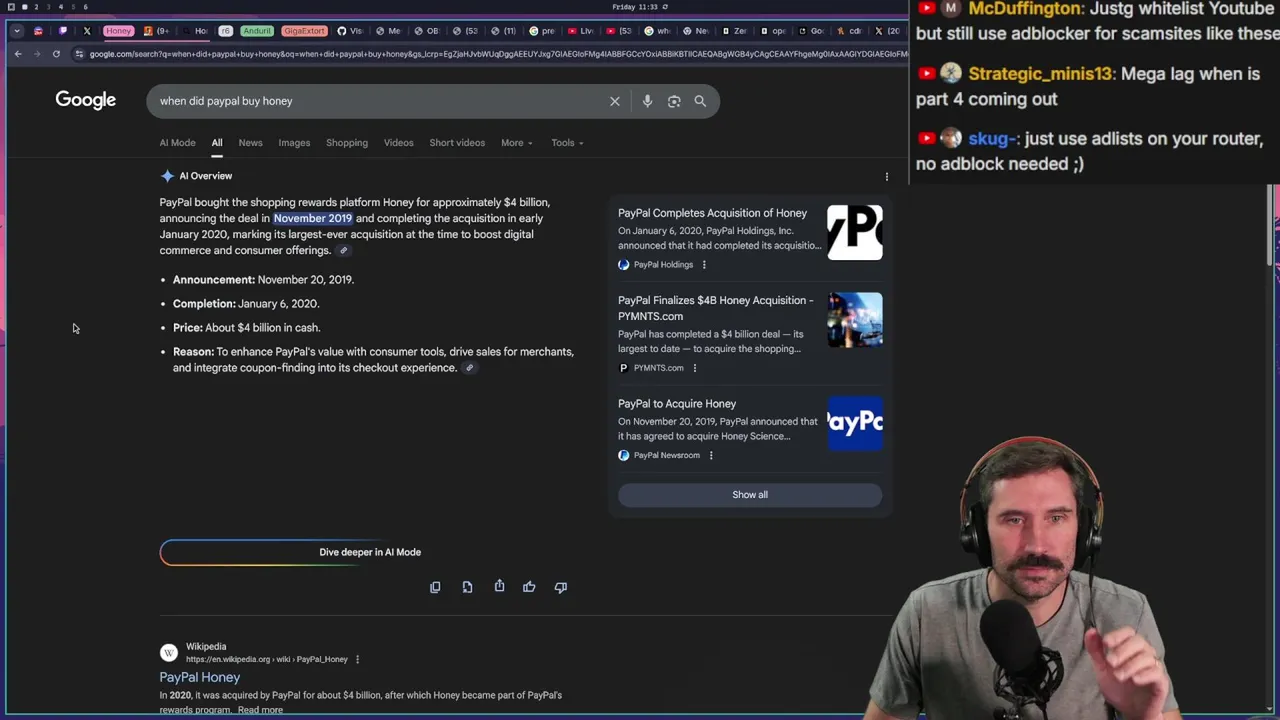1280x720 pixels.
Task: Switch to workspace 2 in the top bar
Action: pos(36,7)
